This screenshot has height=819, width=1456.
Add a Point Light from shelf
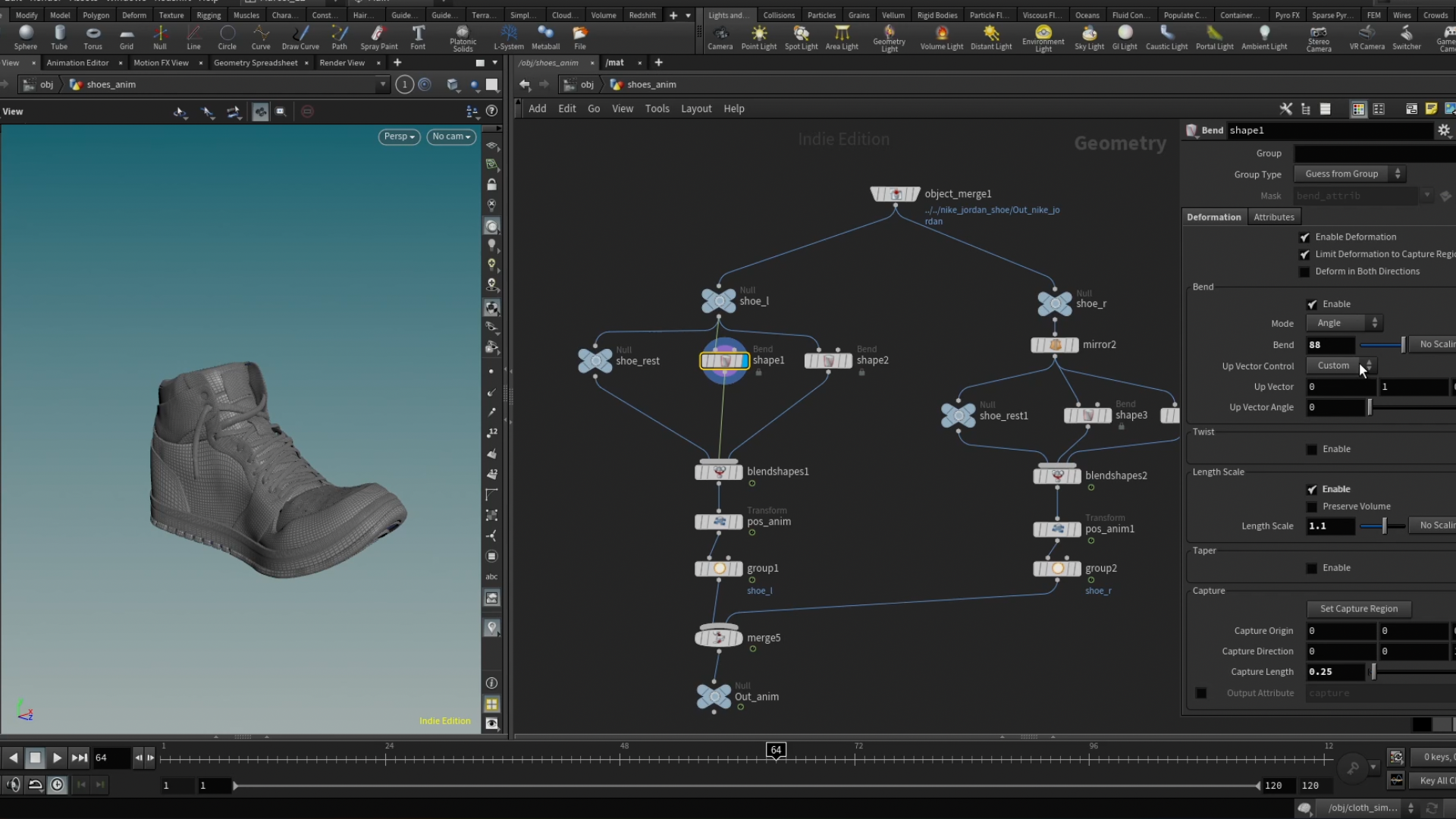click(758, 36)
